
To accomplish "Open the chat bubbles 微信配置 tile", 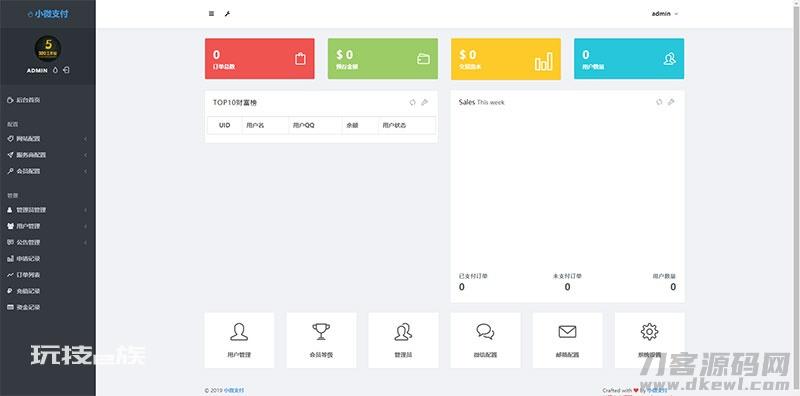I will [x=485, y=340].
